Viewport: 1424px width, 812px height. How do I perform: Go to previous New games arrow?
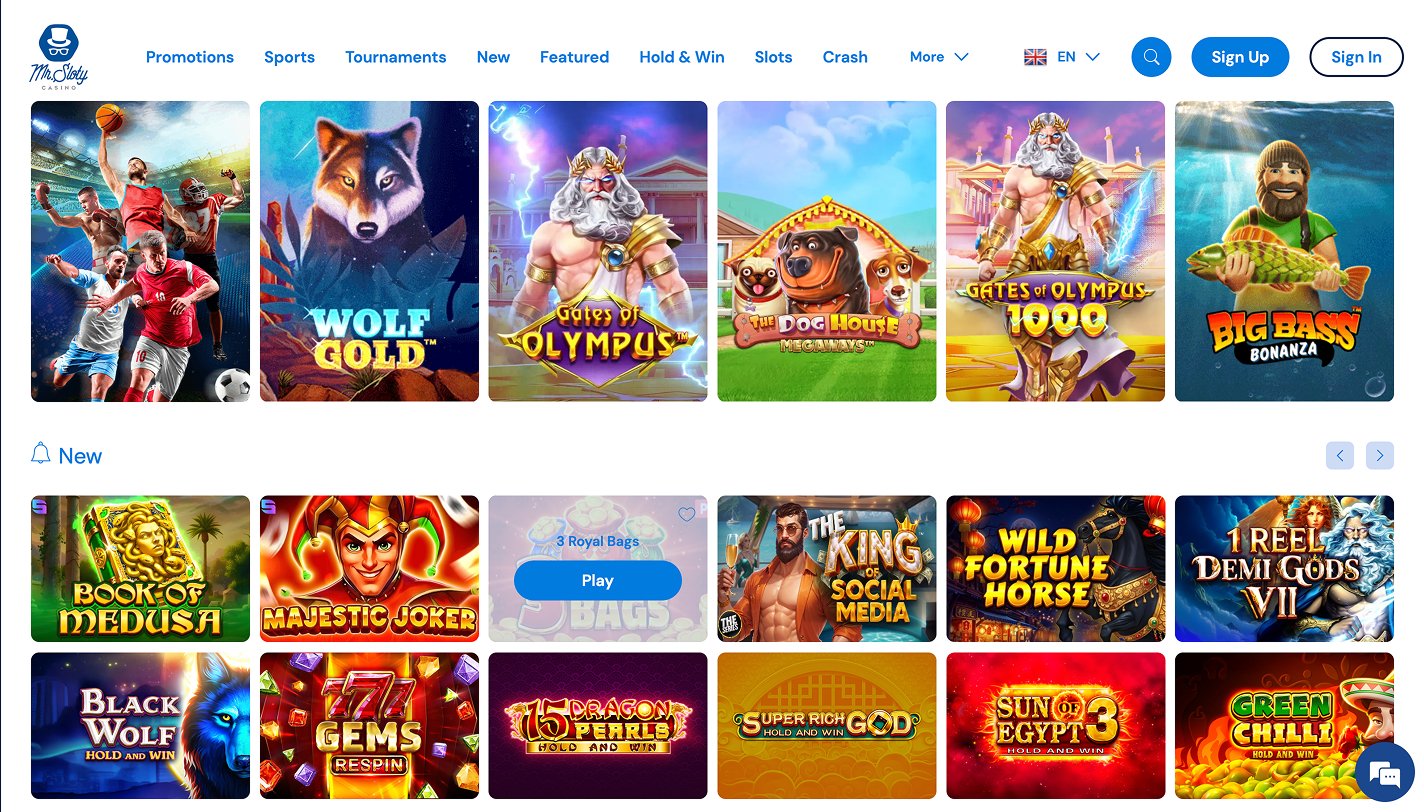coord(1340,456)
